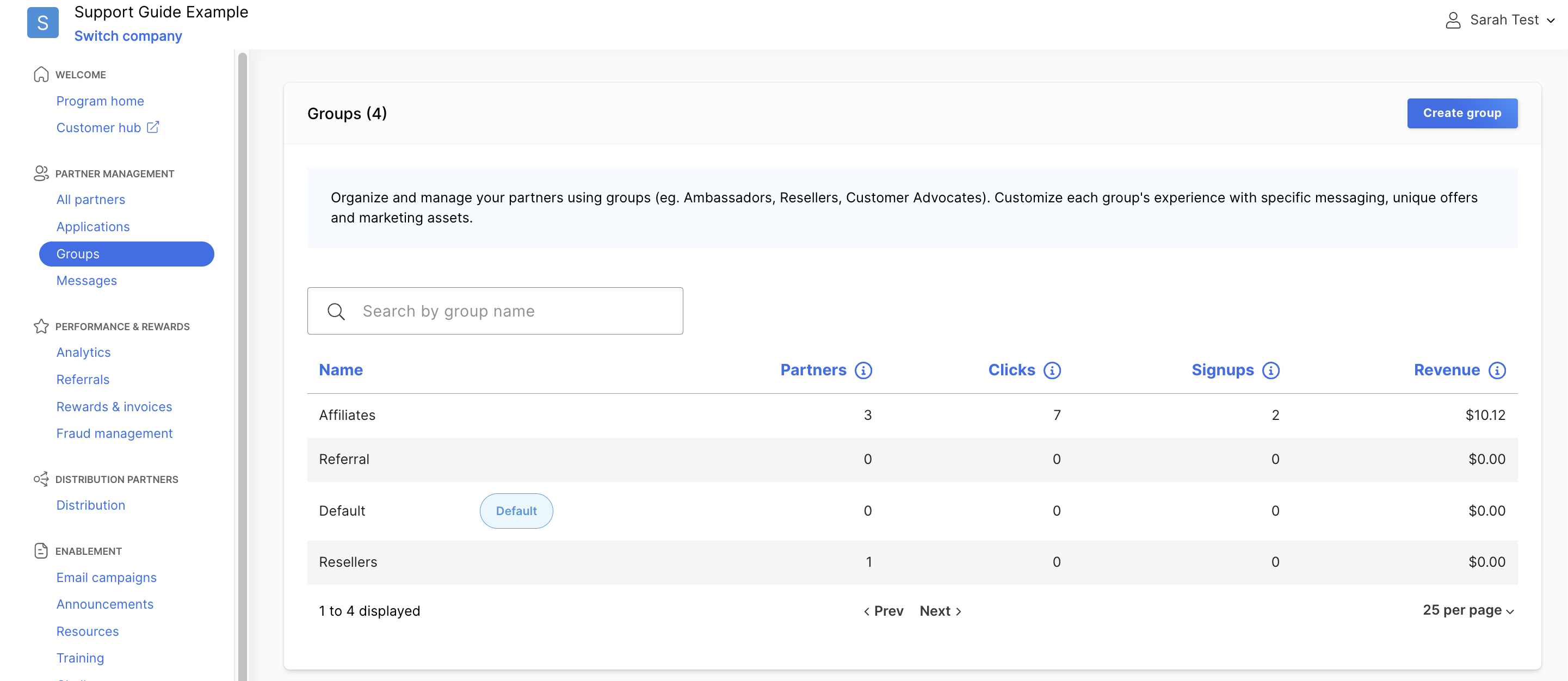Open Customer hub via external link icon
The image size is (1568, 681).
pos(153,127)
